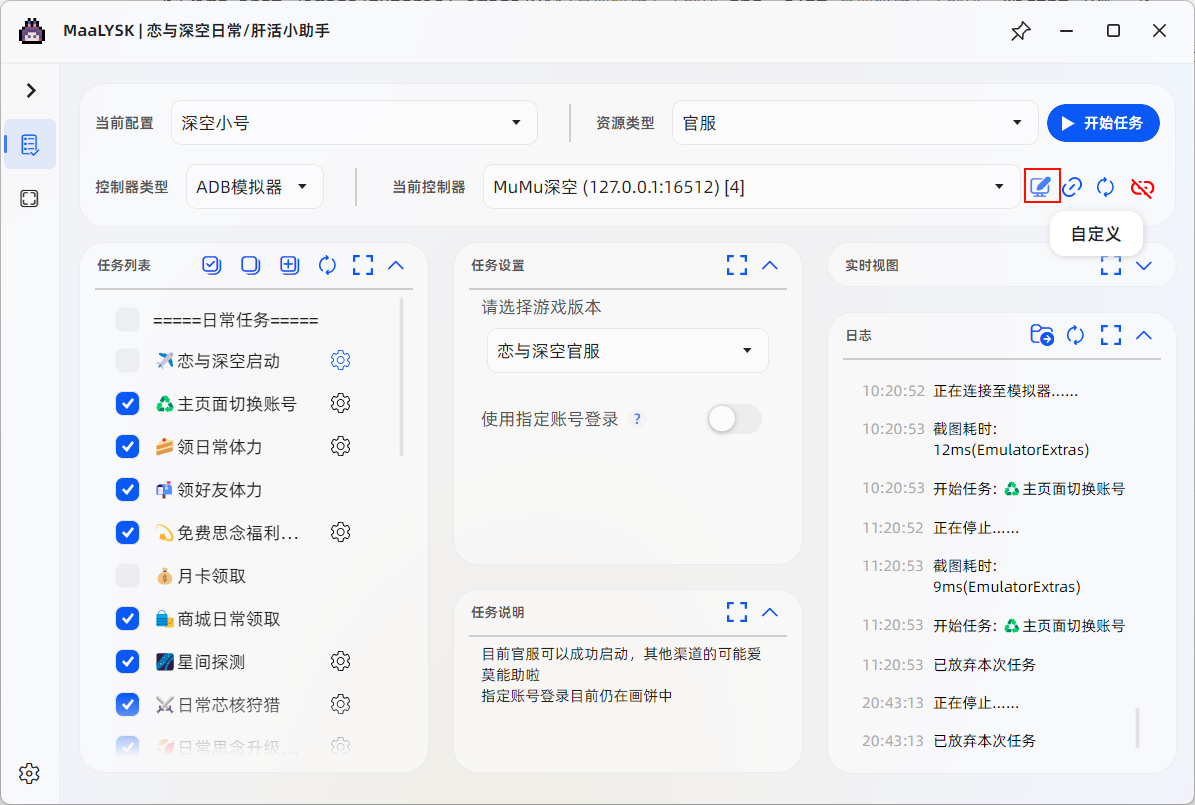Click the 12ms(EmulatorExtras) log line
Viewport: 1195px width, 805px height.
tap(1011, 450)
